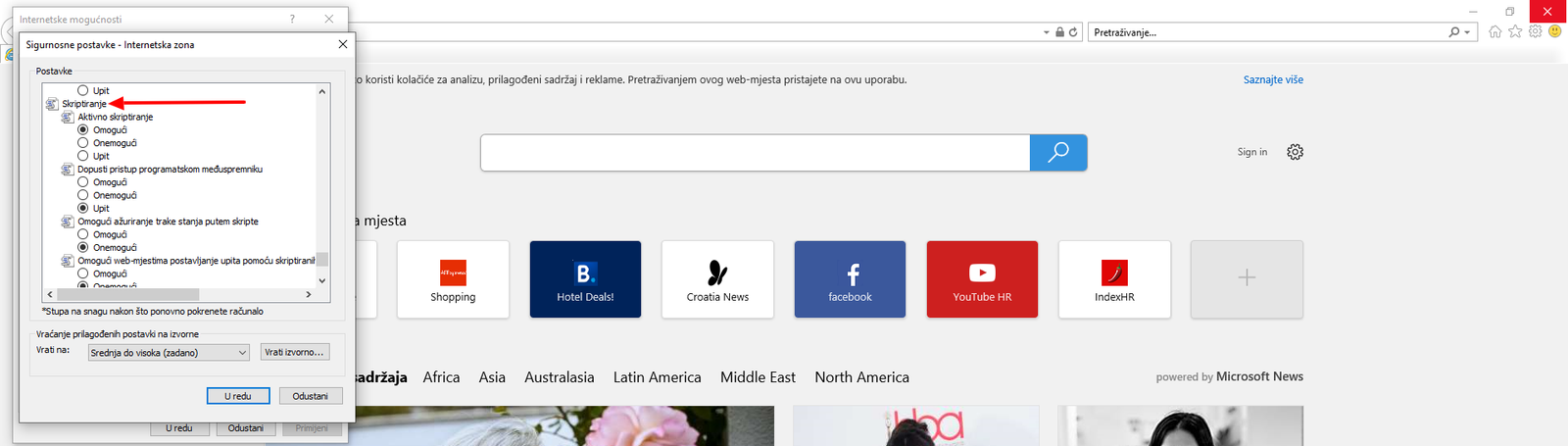Viewport: 1568px width, 446px height.
Task: Expand the search provider dropdown arrow
Action: [1467, 32]
